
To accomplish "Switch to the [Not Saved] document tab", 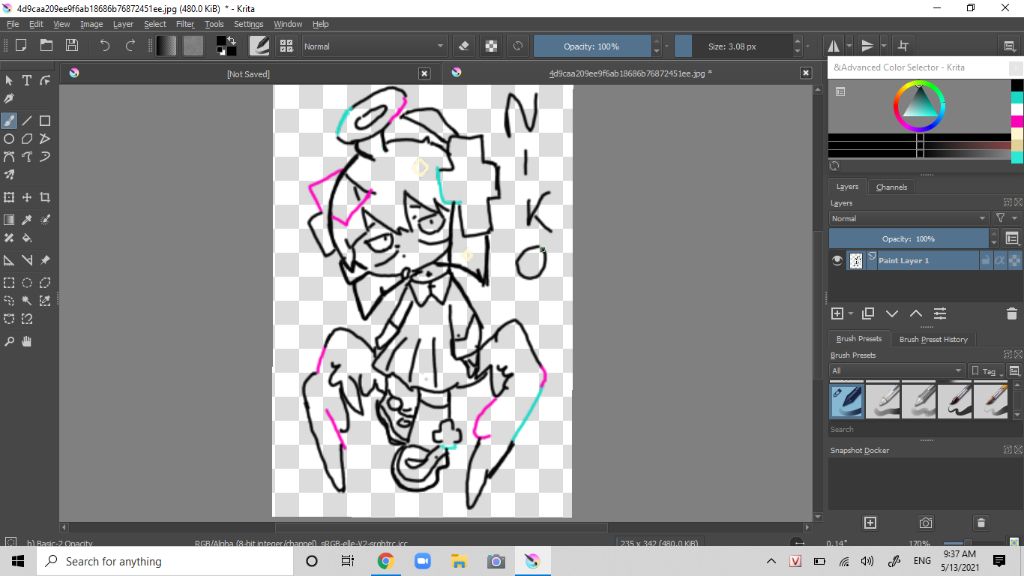I will pos(248,74).
